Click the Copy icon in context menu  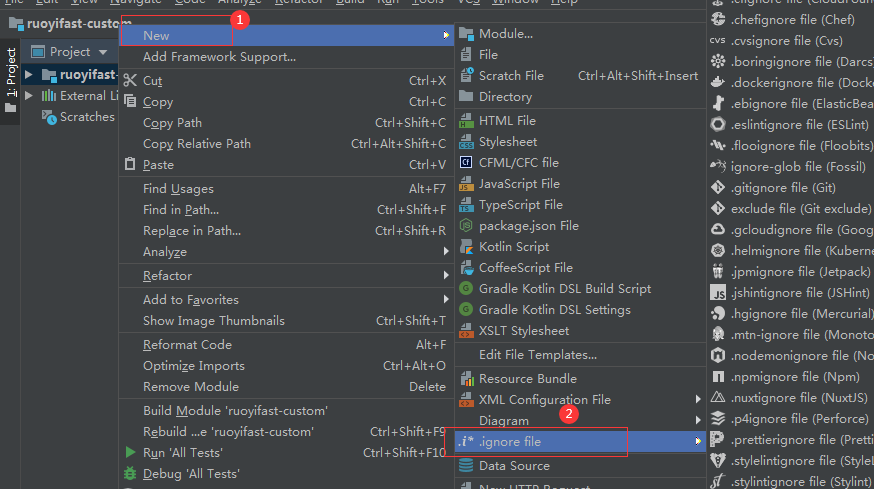pyautogui.click(x=130, y=101)
